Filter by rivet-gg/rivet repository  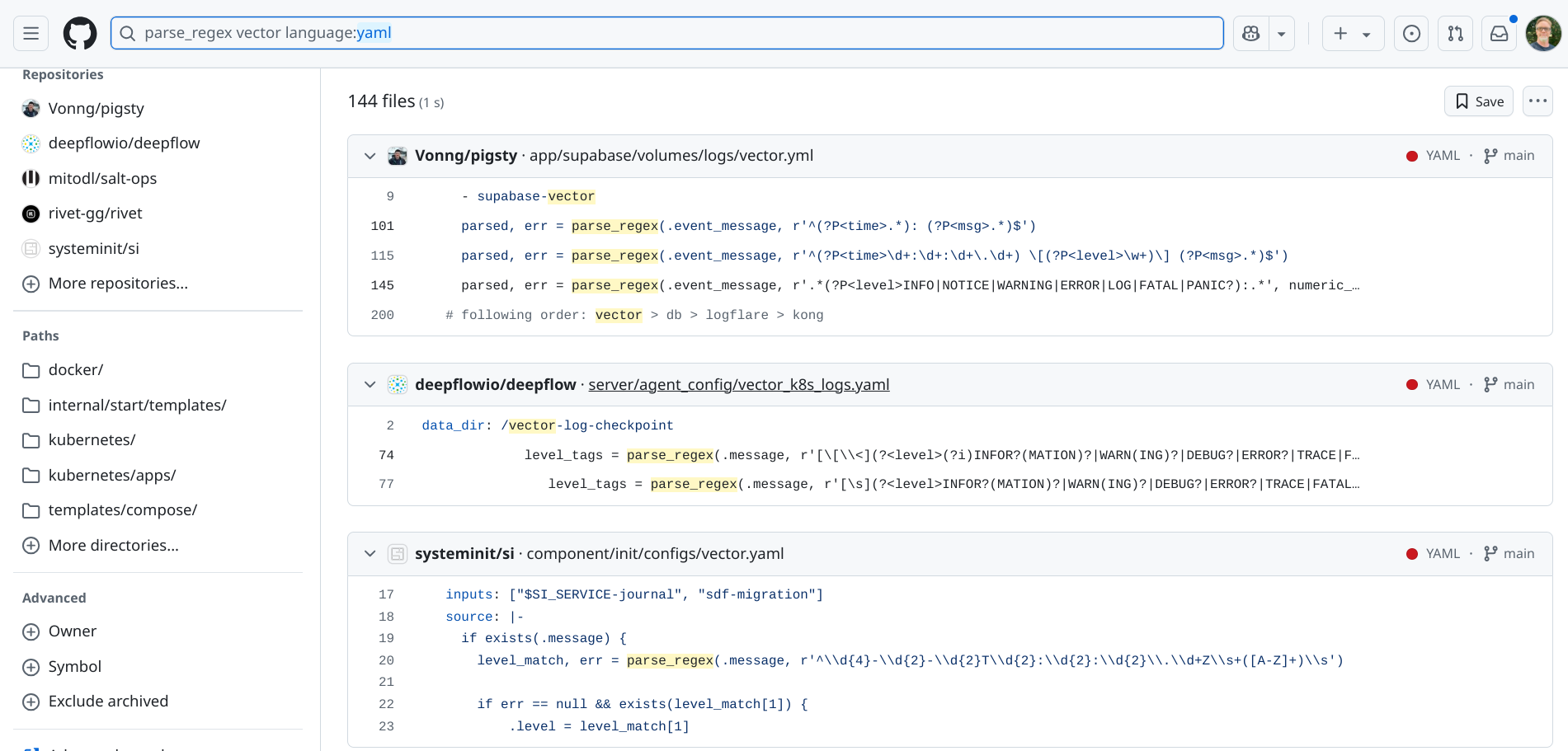click(95, 214)
